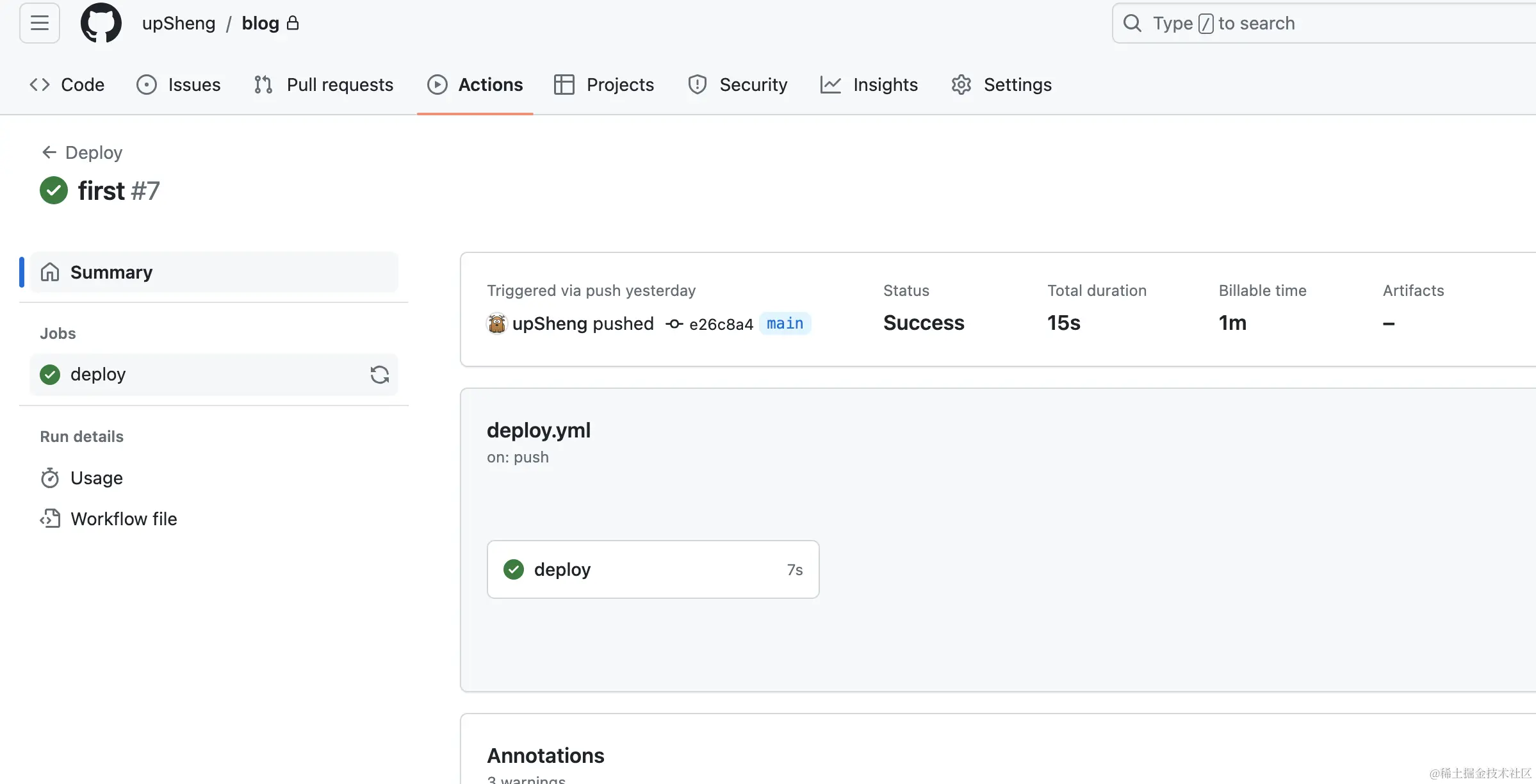Image resolution: width=1536 pixels, height=784 pixels.
Task: Click the GitHub octocat logo
Action: coord(101,23)
